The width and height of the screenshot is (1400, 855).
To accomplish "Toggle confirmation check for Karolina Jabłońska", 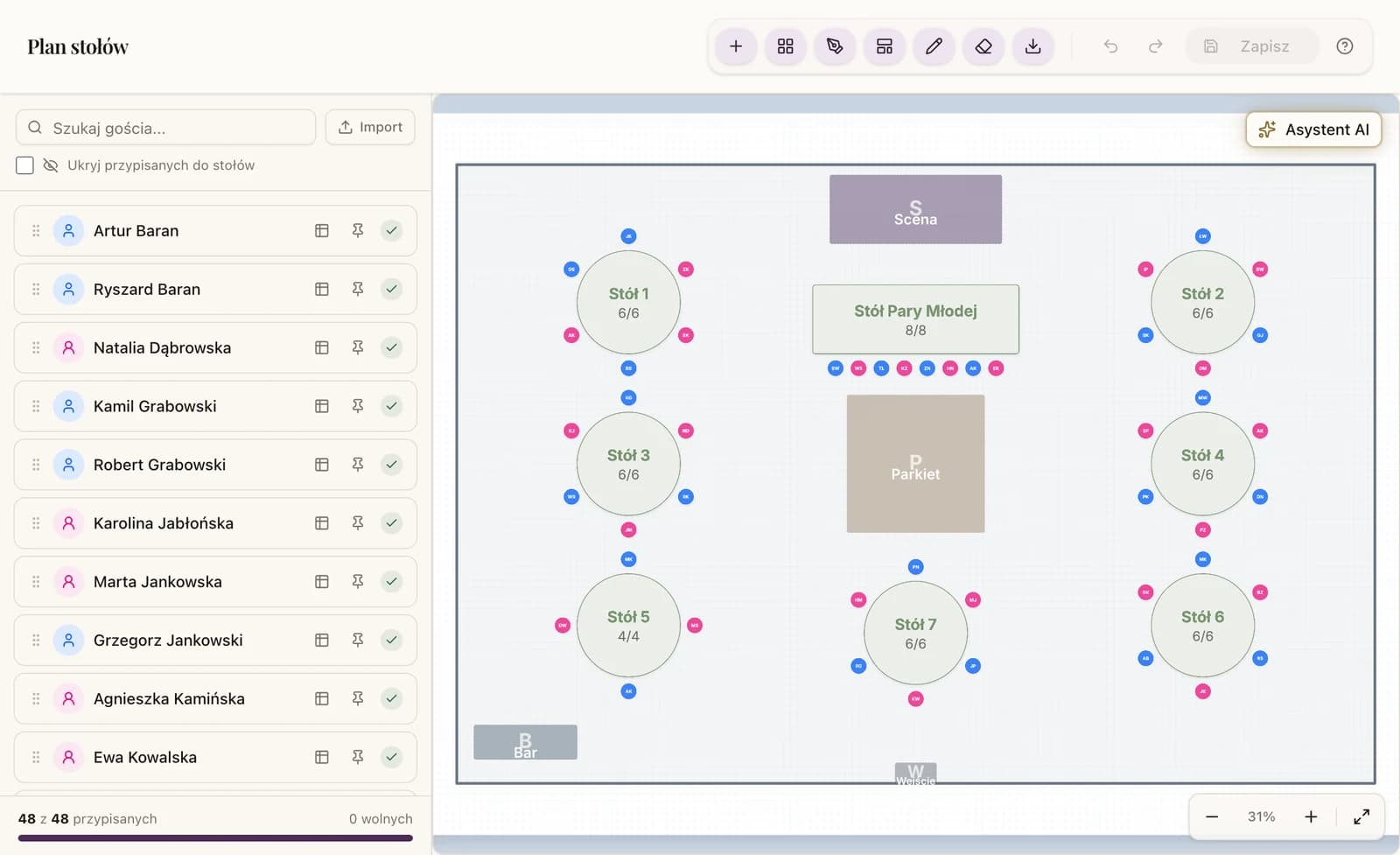I will [x=392, y=523].
